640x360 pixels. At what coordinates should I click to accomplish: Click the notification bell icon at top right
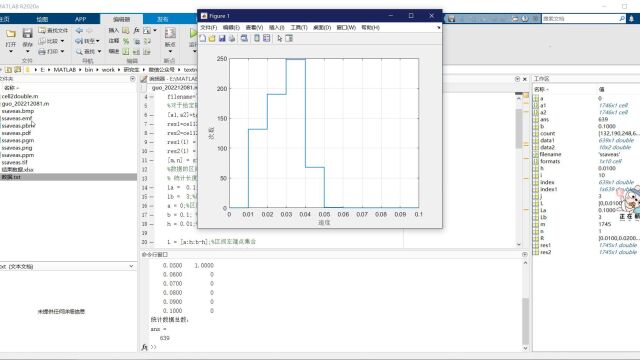point(631,19)
